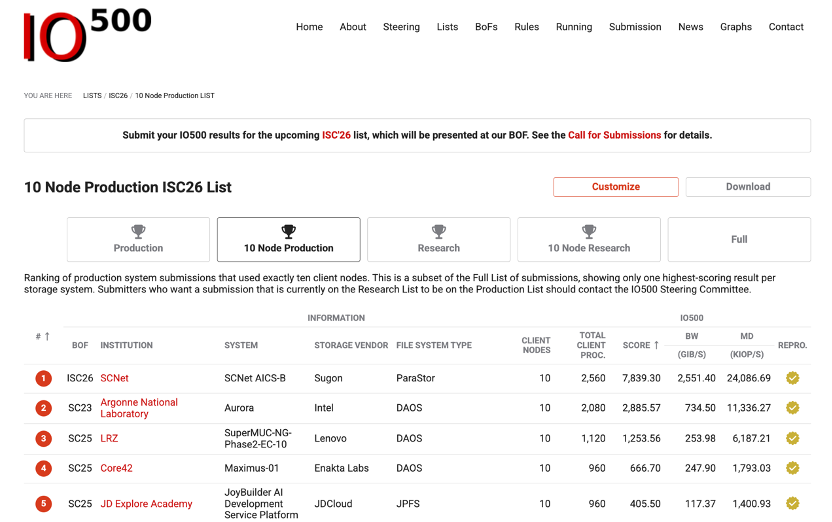The height and width of the screenshot is (522, 832).
Task: Go to the Steering page
Action: pos(401,27)
